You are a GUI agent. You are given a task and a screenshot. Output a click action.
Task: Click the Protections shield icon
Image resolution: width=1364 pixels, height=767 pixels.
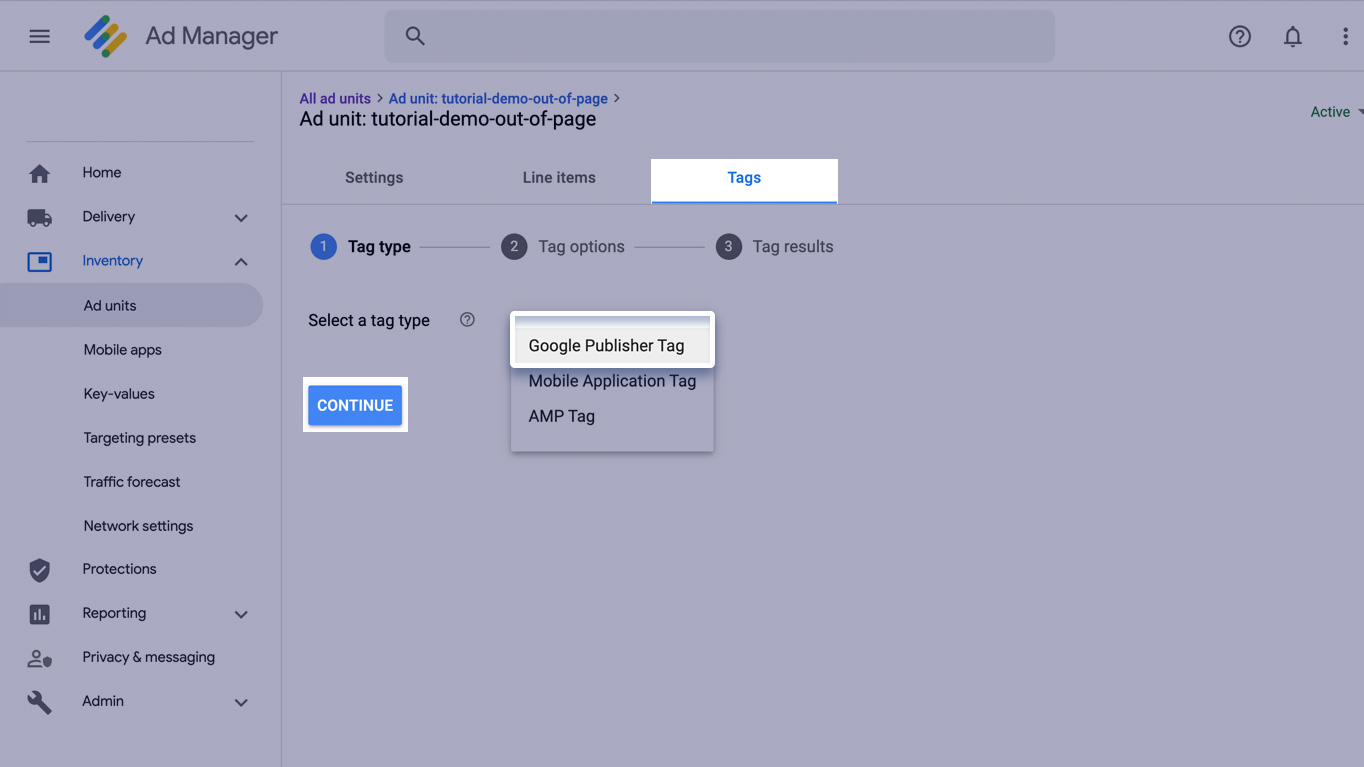pyautogui.click(x=39, y=569)
